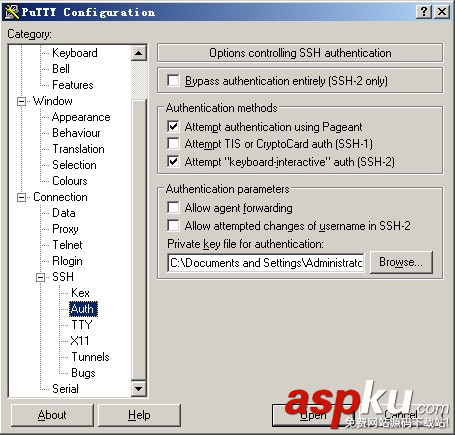Collapse the SSH tree node
455x435 pixels.
[x=40, y=277]
